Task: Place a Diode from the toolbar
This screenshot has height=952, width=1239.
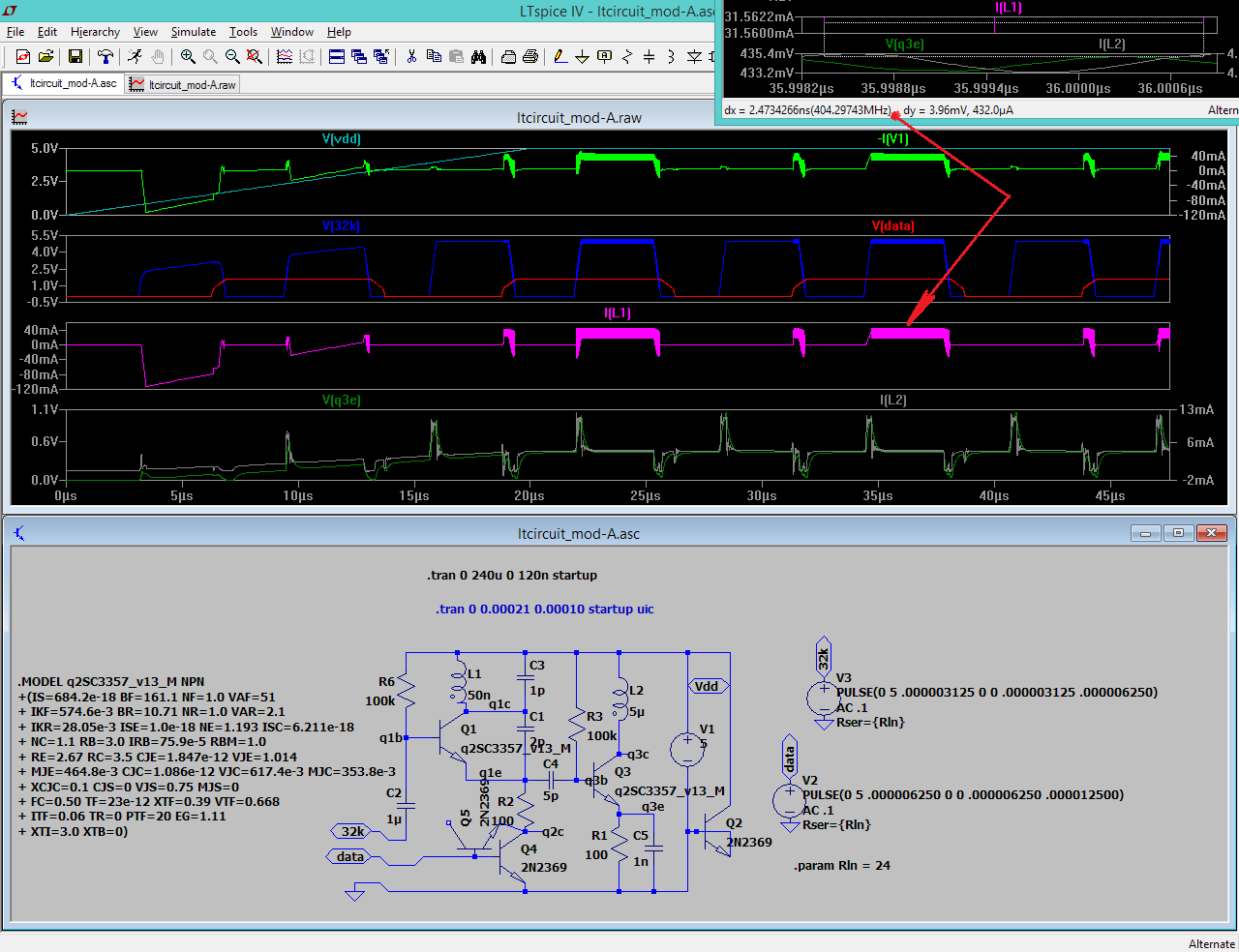Action: tap(694, 57)
